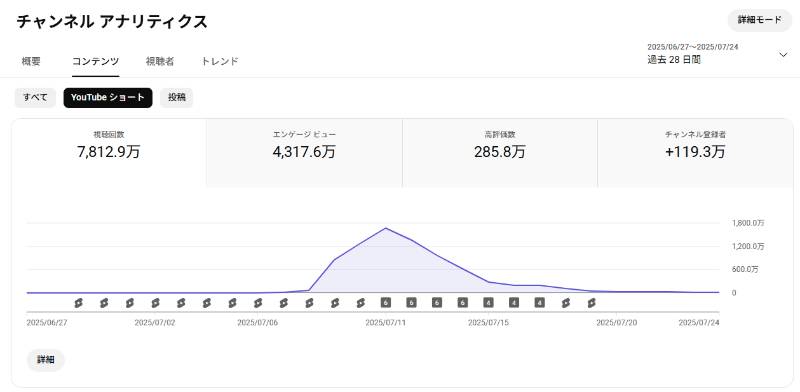
Task: Switch to チャンネル登録者 +119.3万 metric card
Action: (695, 153)
